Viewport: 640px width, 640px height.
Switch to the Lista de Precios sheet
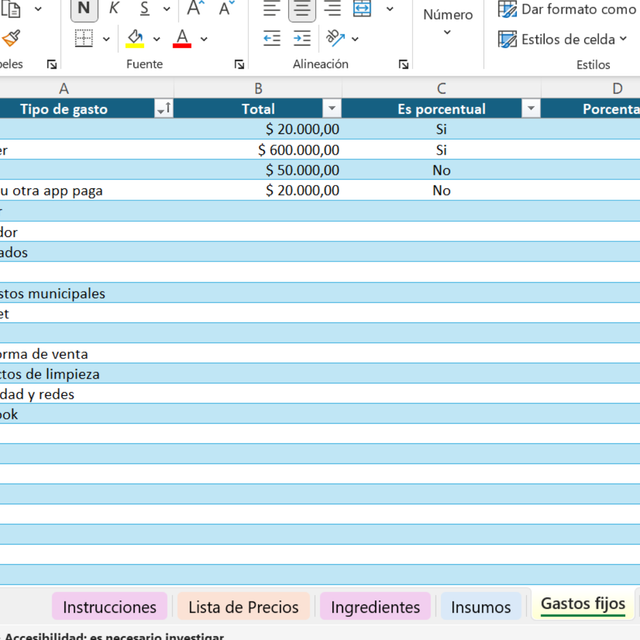click(x=243, y=607)
